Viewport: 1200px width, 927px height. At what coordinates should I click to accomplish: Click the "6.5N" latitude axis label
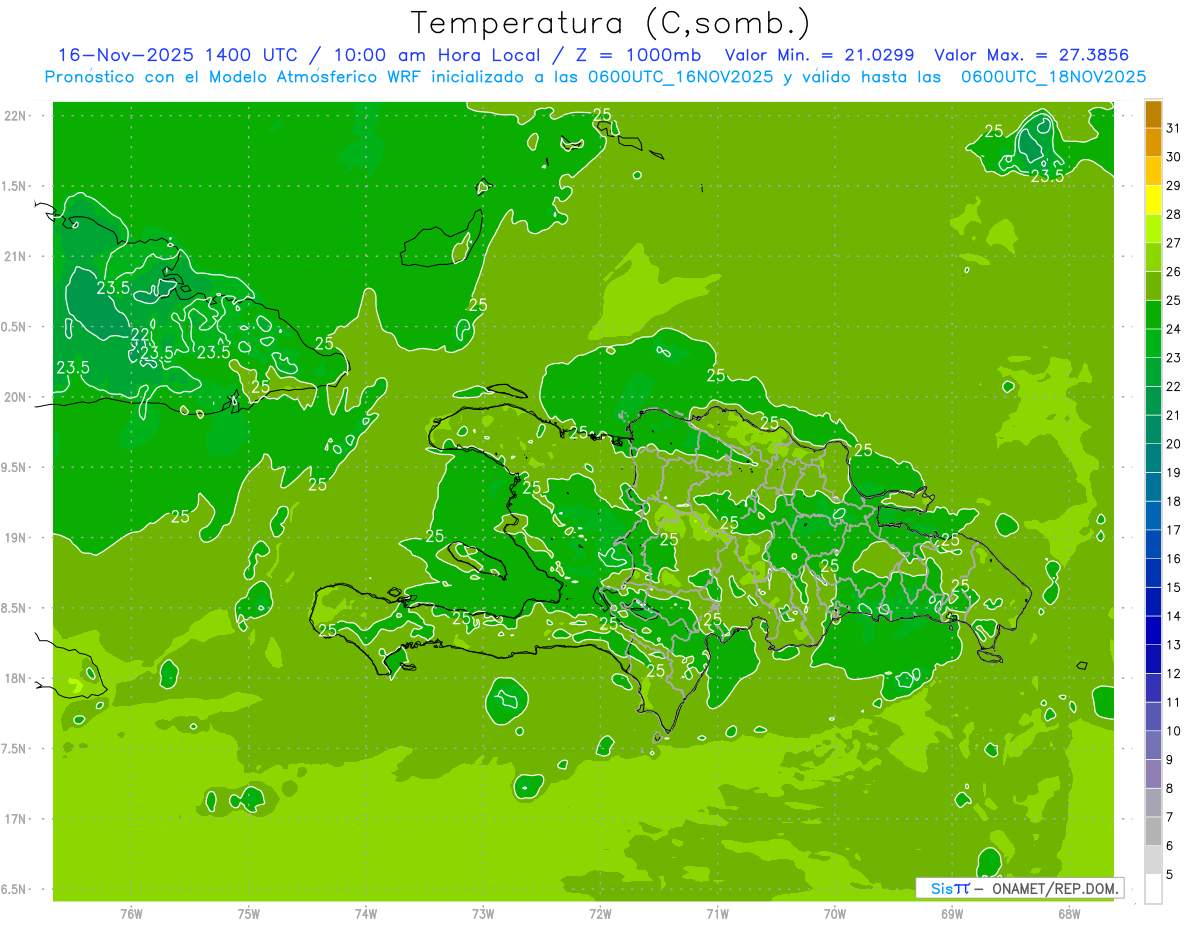click(x=15, y=890)
